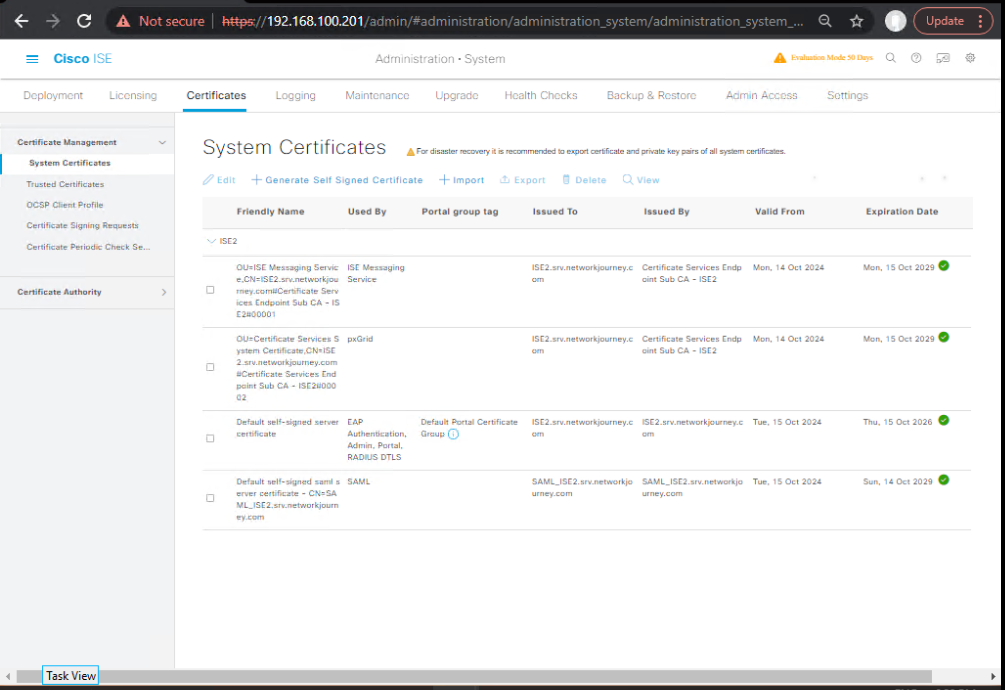1005x690 pixels.
Task: Sort by Valid From column header
Action: [779, 212]
